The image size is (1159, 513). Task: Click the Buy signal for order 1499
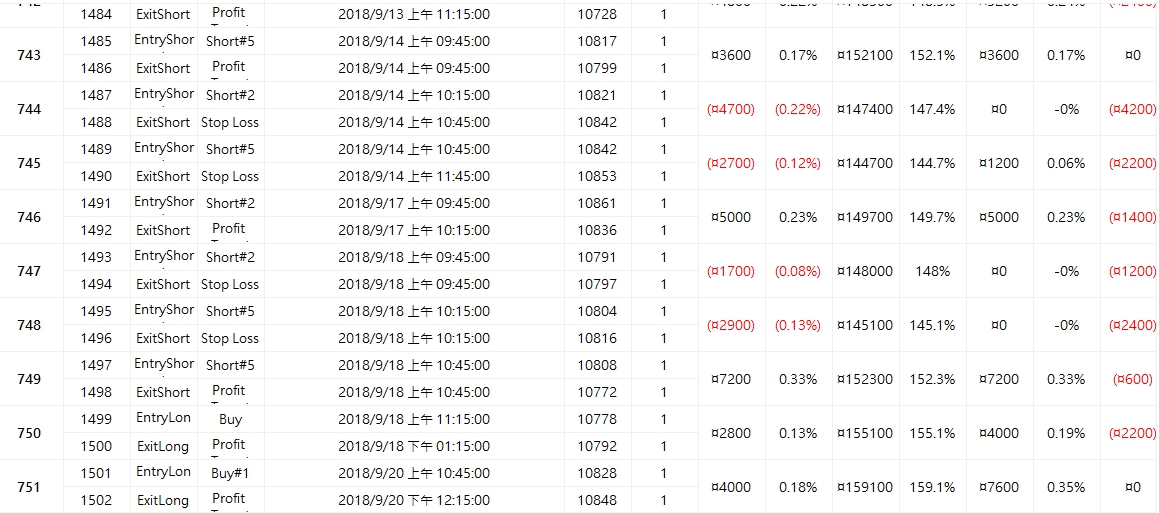pos(230,420)
